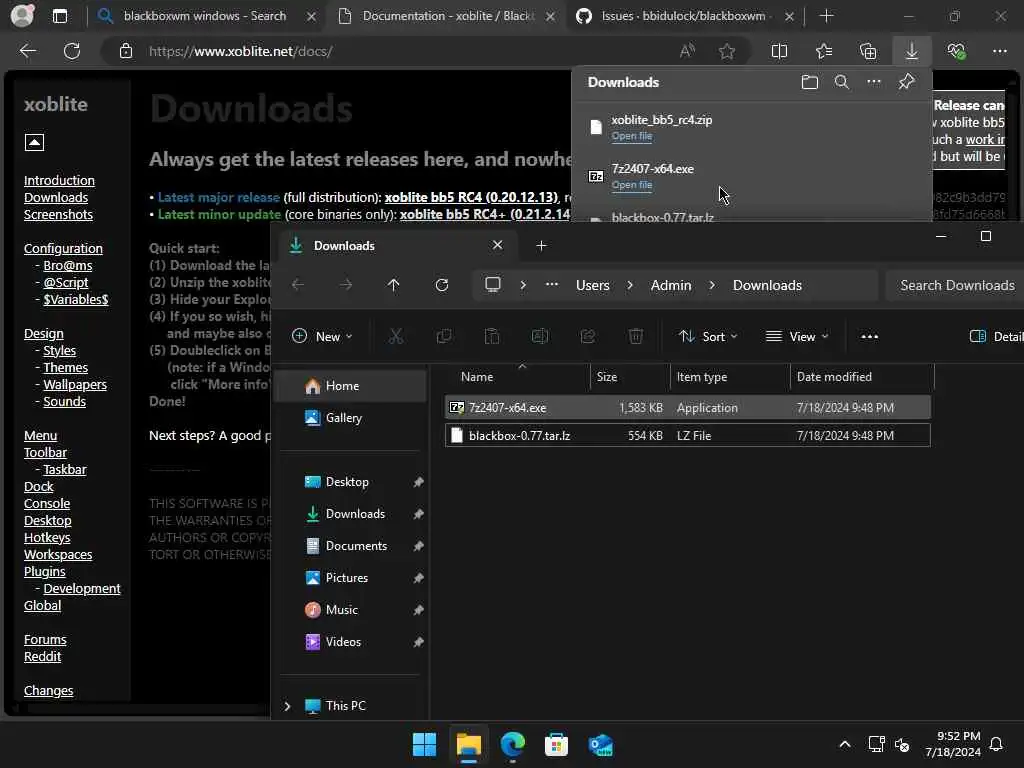Open Edge Favorites list icon
Screen dimensions: 1024x768
824,51
